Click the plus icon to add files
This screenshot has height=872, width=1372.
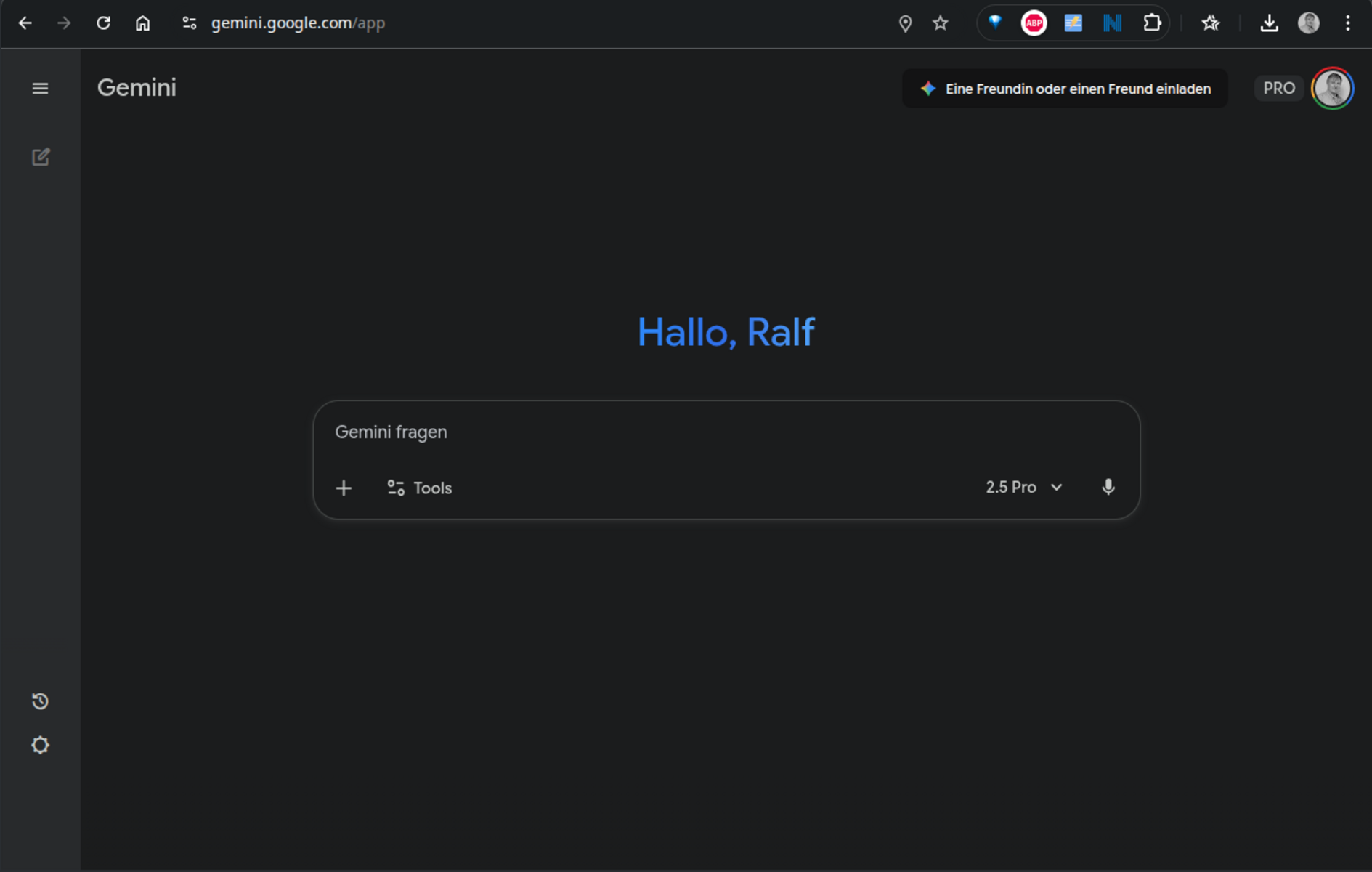[344, 488]
